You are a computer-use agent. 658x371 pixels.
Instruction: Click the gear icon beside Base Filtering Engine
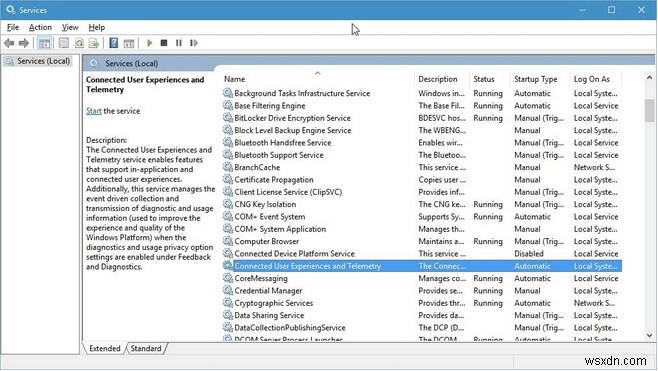pos(228,105)
